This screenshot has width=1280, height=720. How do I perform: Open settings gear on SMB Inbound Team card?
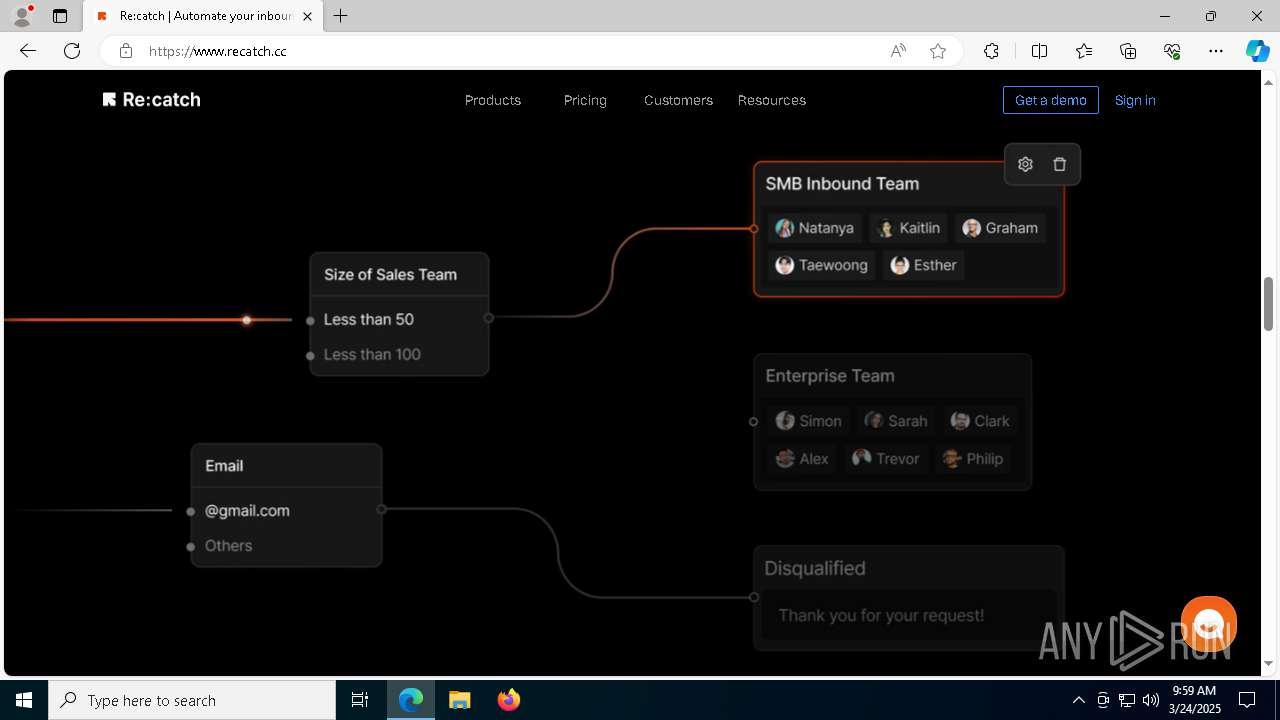[1025, 165]
